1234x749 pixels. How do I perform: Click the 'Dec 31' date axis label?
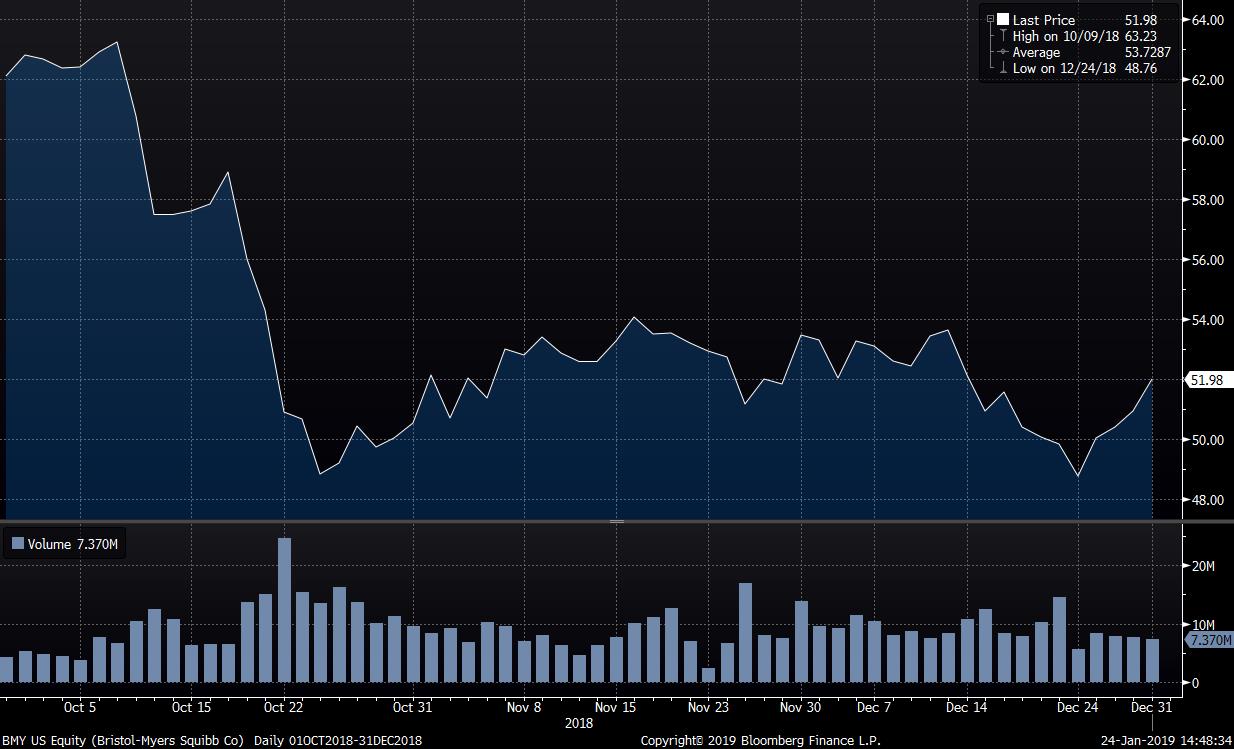(1153, 707)
